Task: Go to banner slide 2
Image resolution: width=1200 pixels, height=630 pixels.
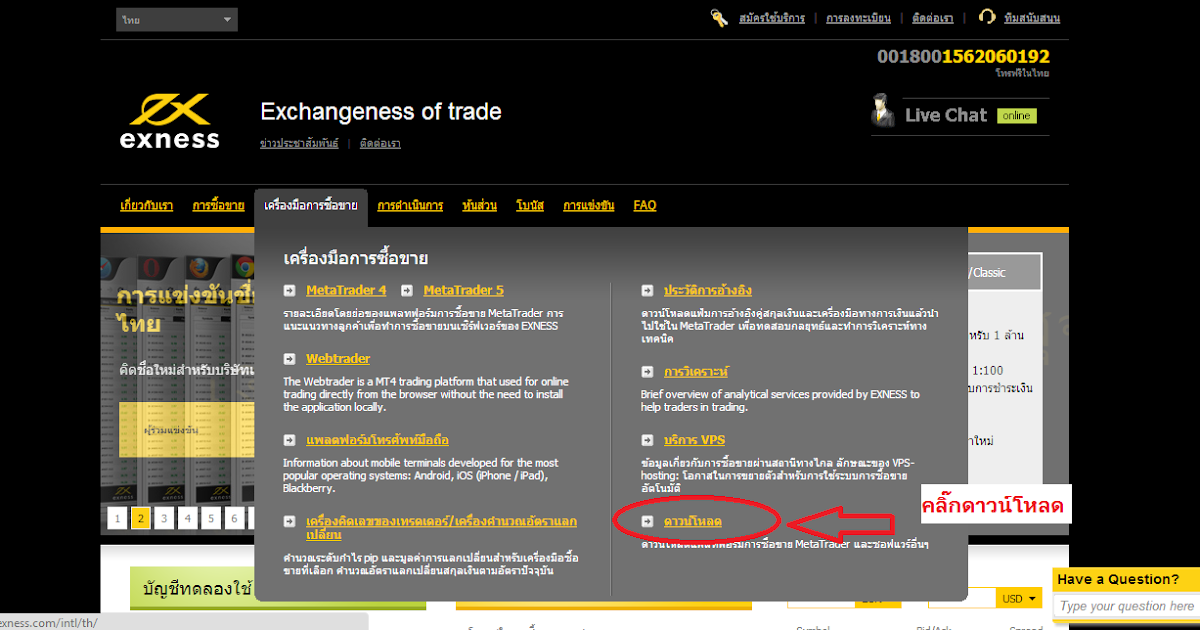Action: 141,517
